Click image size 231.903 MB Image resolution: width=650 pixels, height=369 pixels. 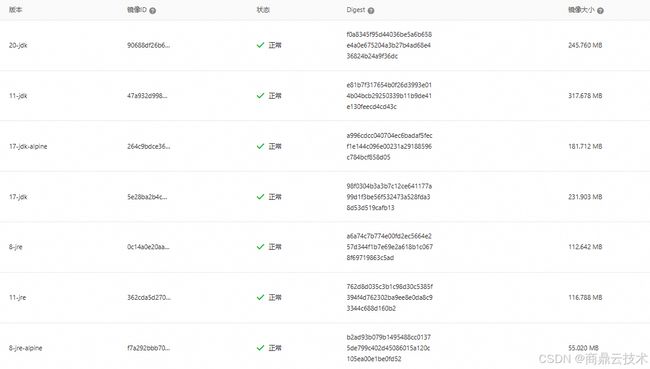tap(585, 197)
